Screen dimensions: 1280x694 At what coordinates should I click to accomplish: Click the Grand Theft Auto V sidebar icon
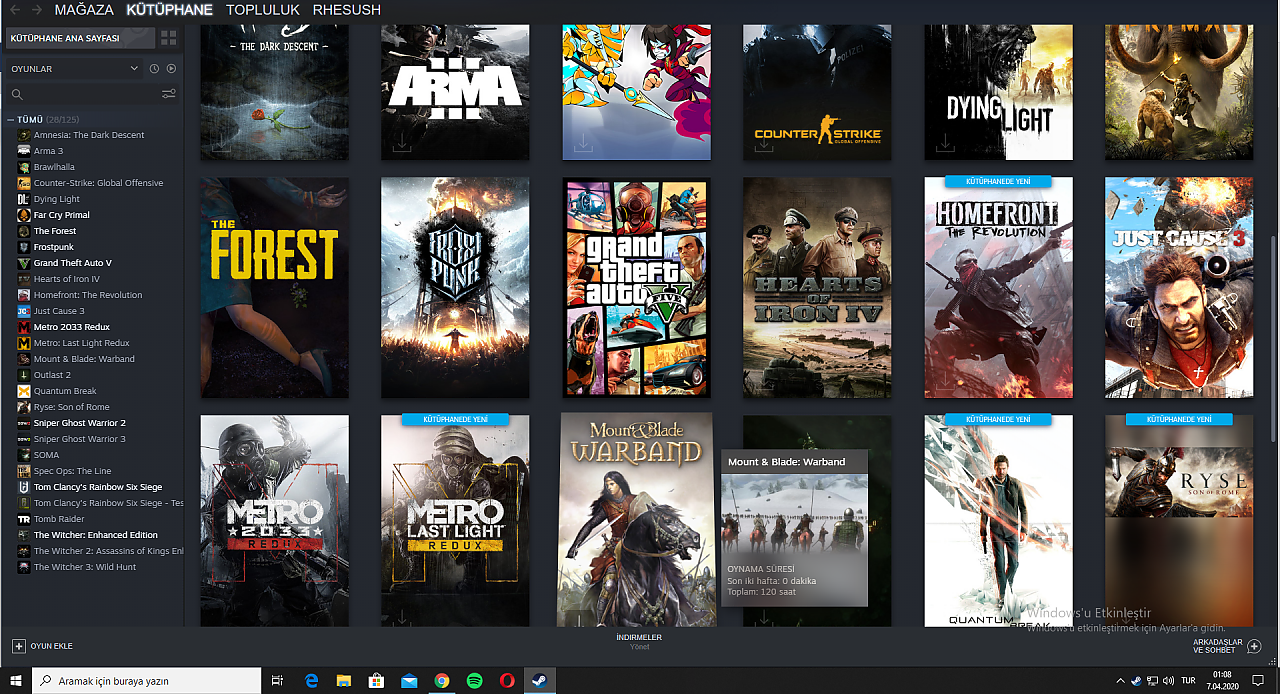tap(24, 263)
